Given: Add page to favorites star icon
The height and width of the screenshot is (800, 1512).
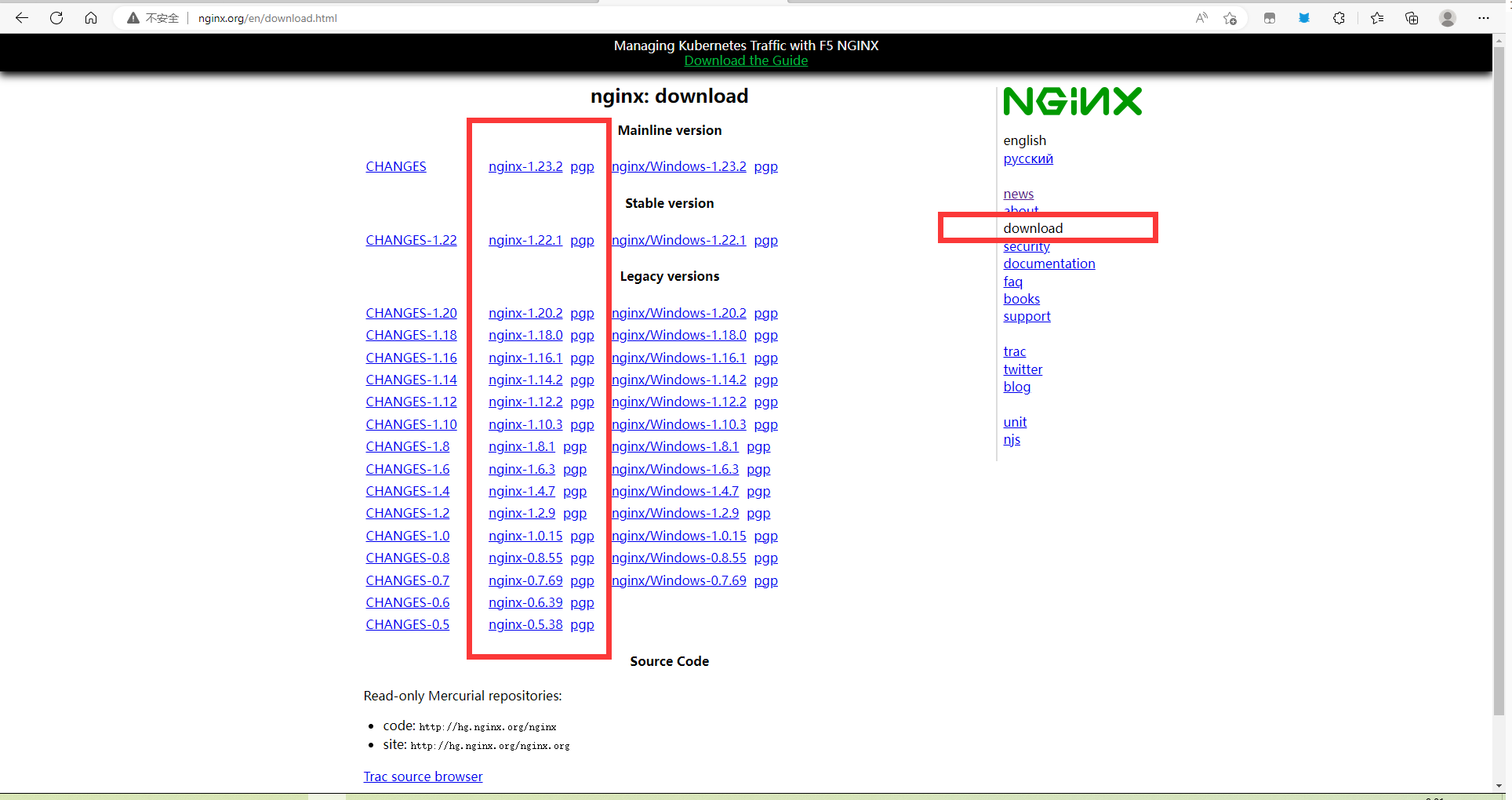Looking at the screenshot, I should coord(1230,17).
